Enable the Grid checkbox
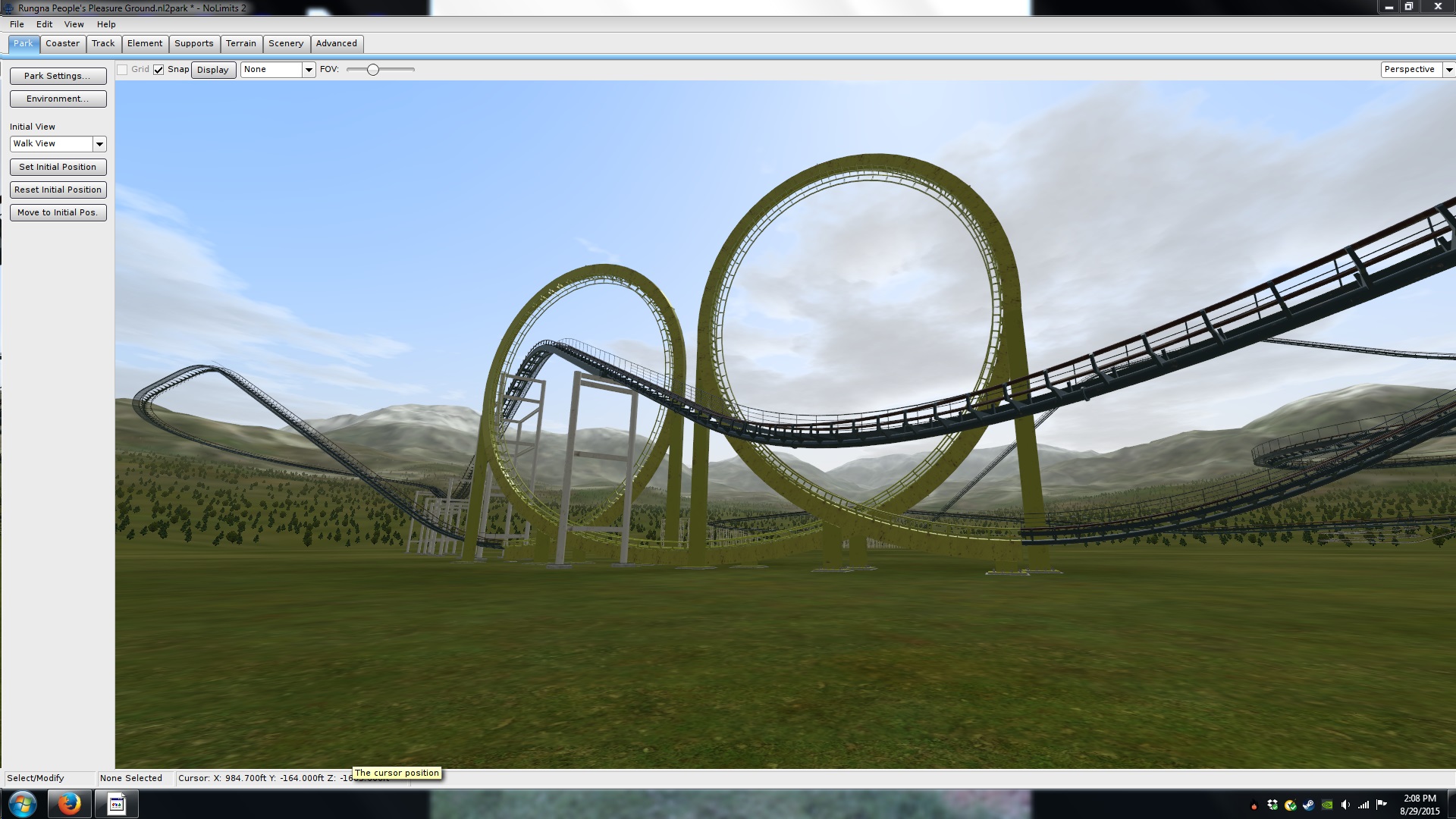1456x819 pixels. (122, 70)
